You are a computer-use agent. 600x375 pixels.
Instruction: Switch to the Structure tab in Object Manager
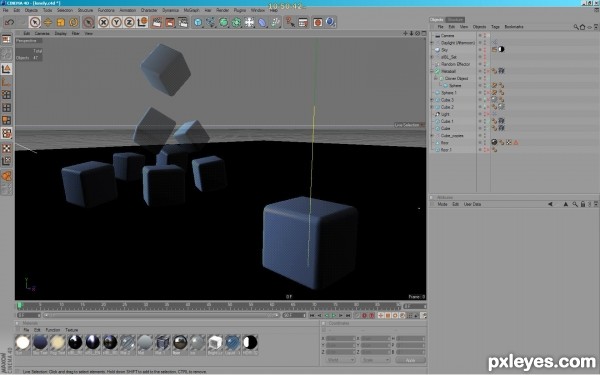pos(455,20)
